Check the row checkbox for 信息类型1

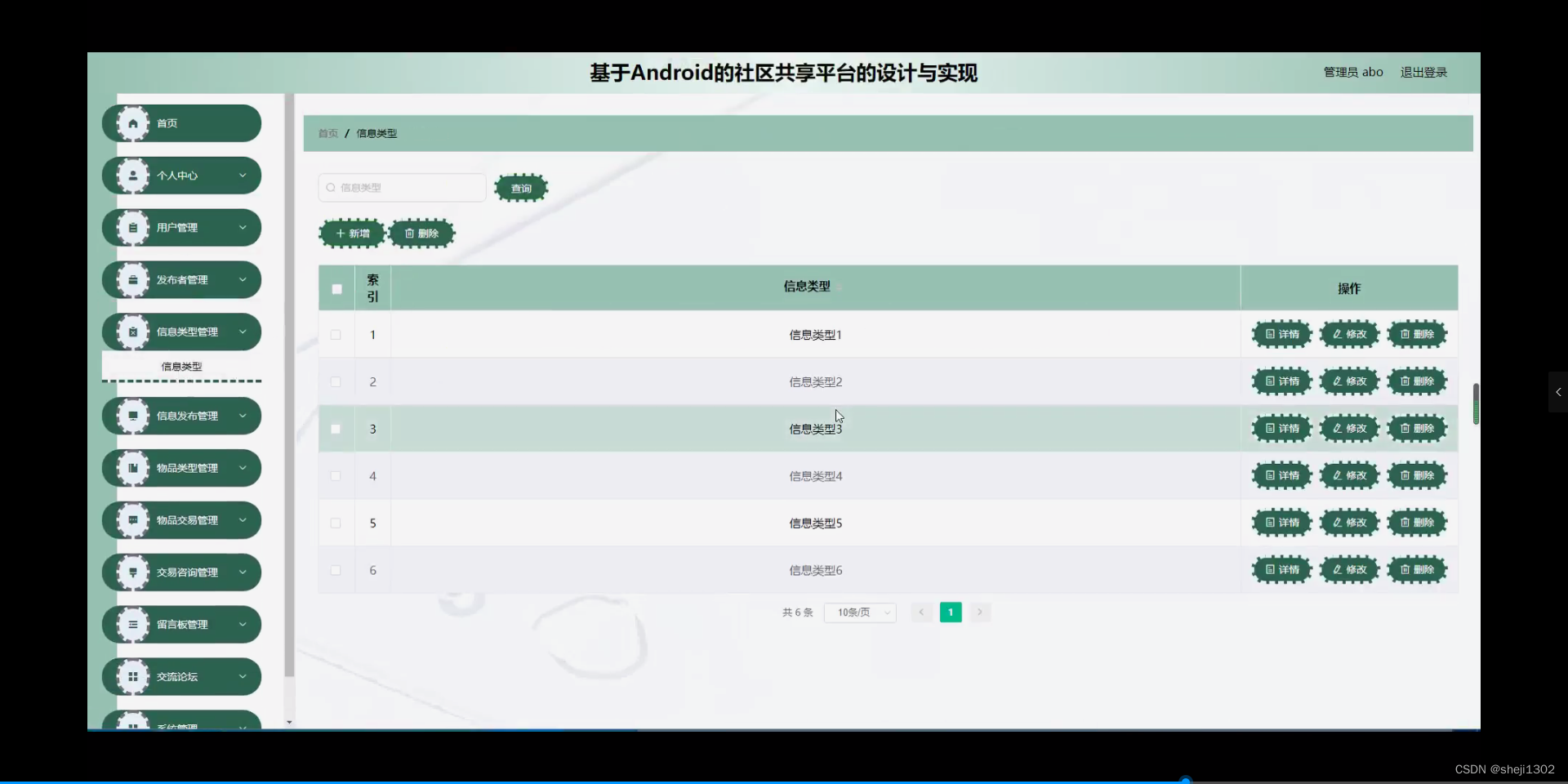click(335, 335)
